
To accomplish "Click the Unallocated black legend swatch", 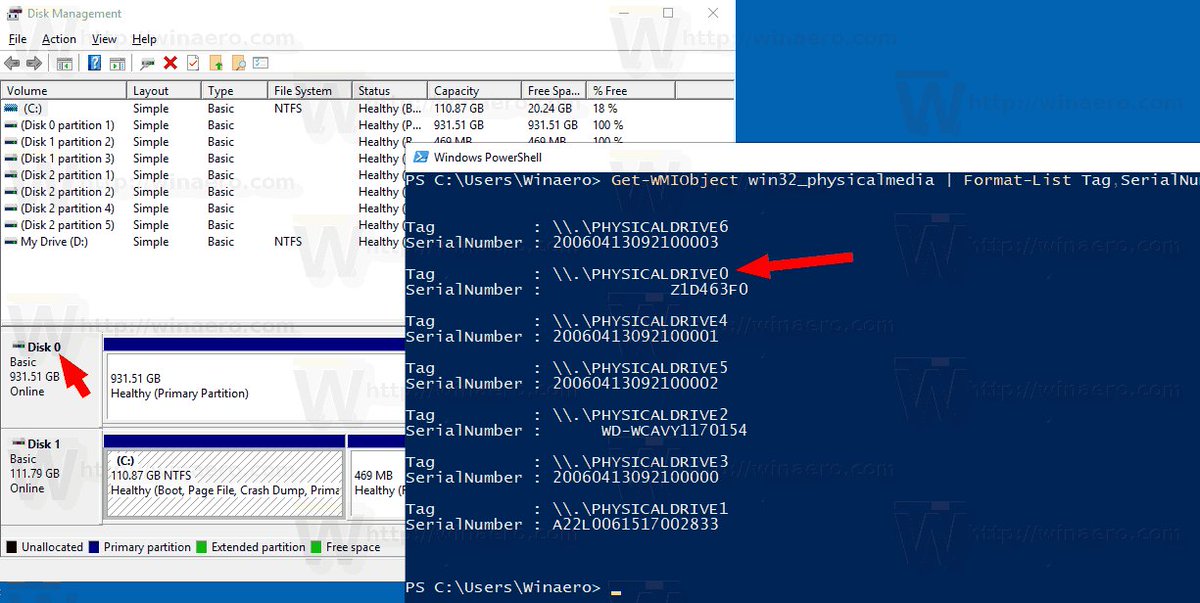I will 11,547.
